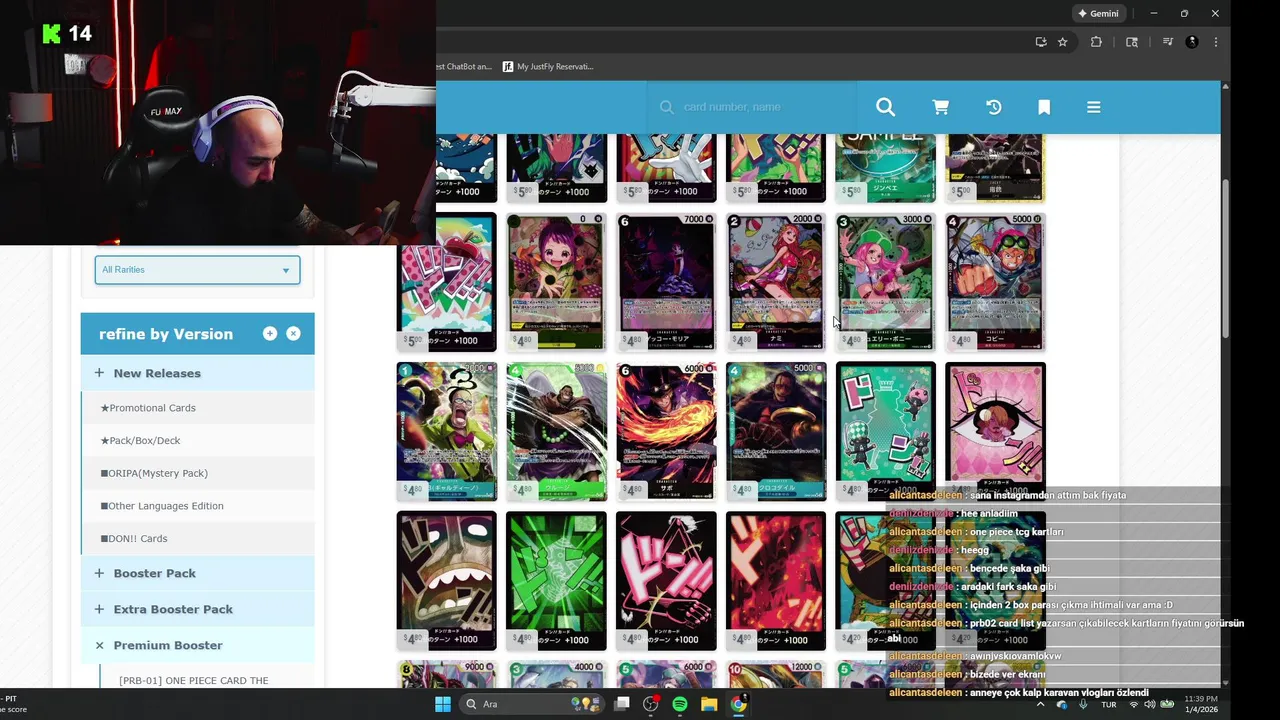
Task: Open the solid green DON!! card in fourth row
Action: pos(556,581)
